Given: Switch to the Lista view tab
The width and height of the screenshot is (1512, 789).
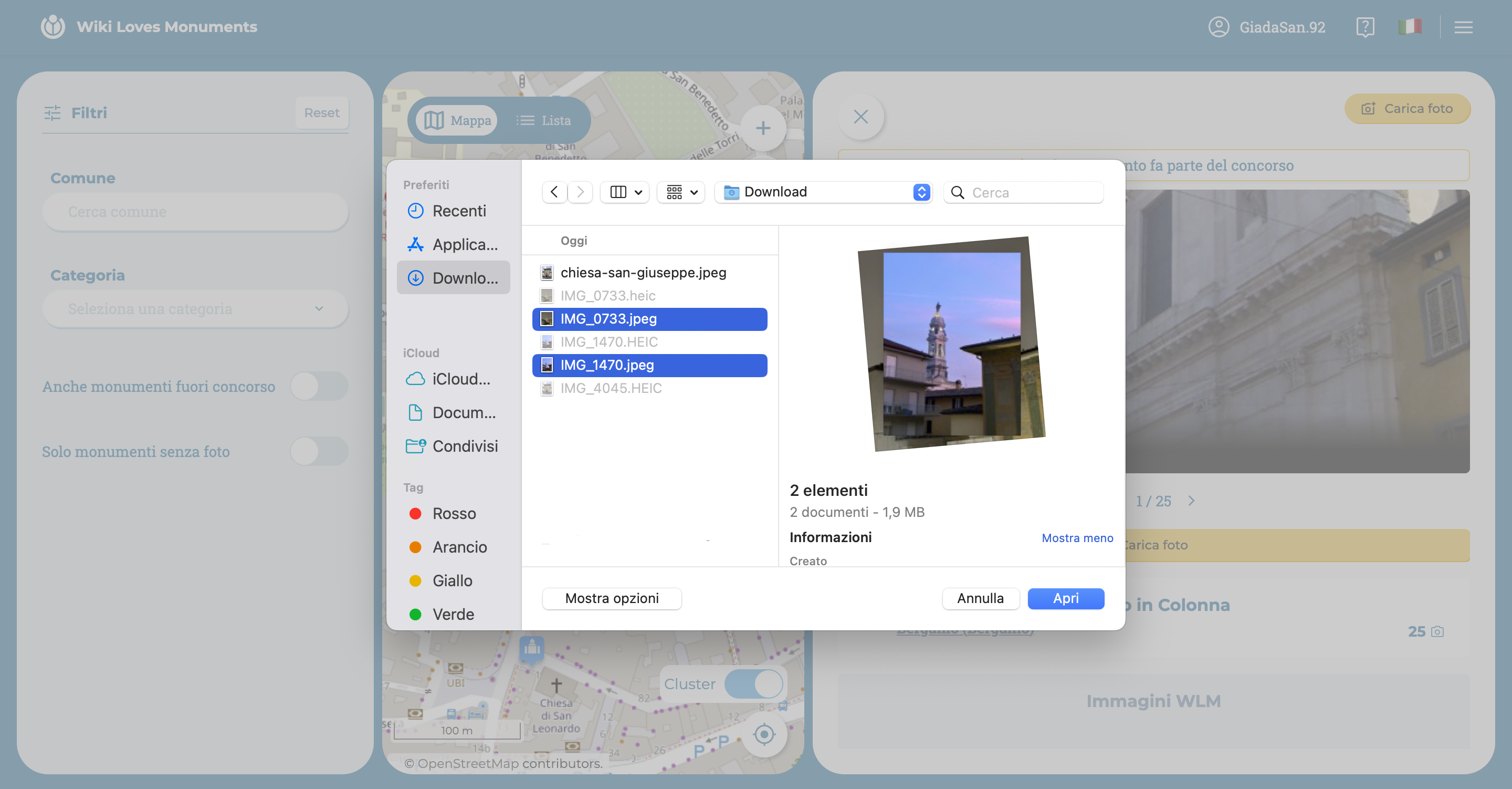Looking at the screenshot, I should point(543,120).
